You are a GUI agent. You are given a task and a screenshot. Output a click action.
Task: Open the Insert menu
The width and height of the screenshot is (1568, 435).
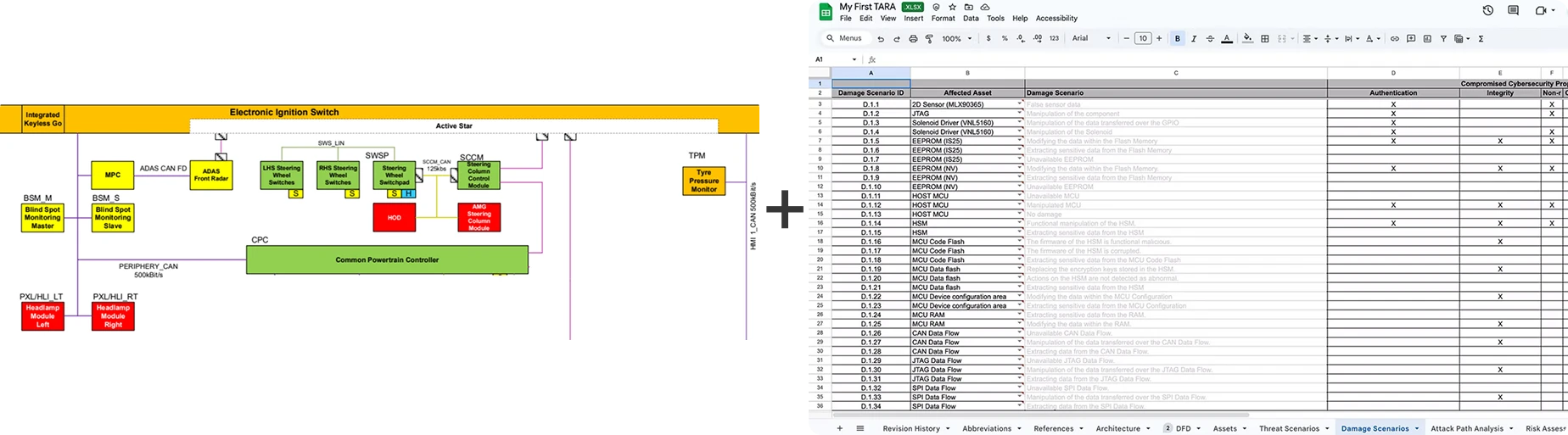coord(913,18)
